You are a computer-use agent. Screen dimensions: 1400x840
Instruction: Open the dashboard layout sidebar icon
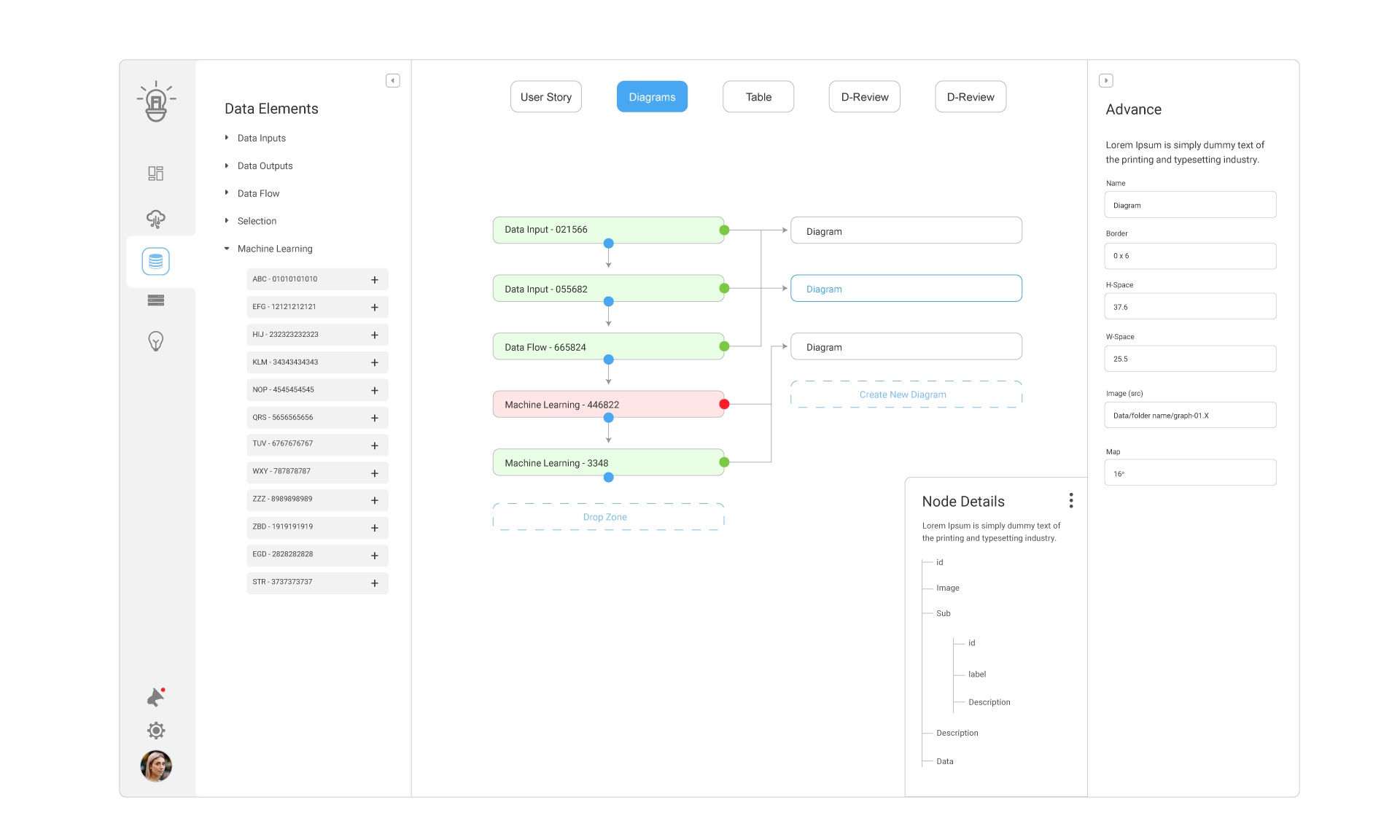156,174
